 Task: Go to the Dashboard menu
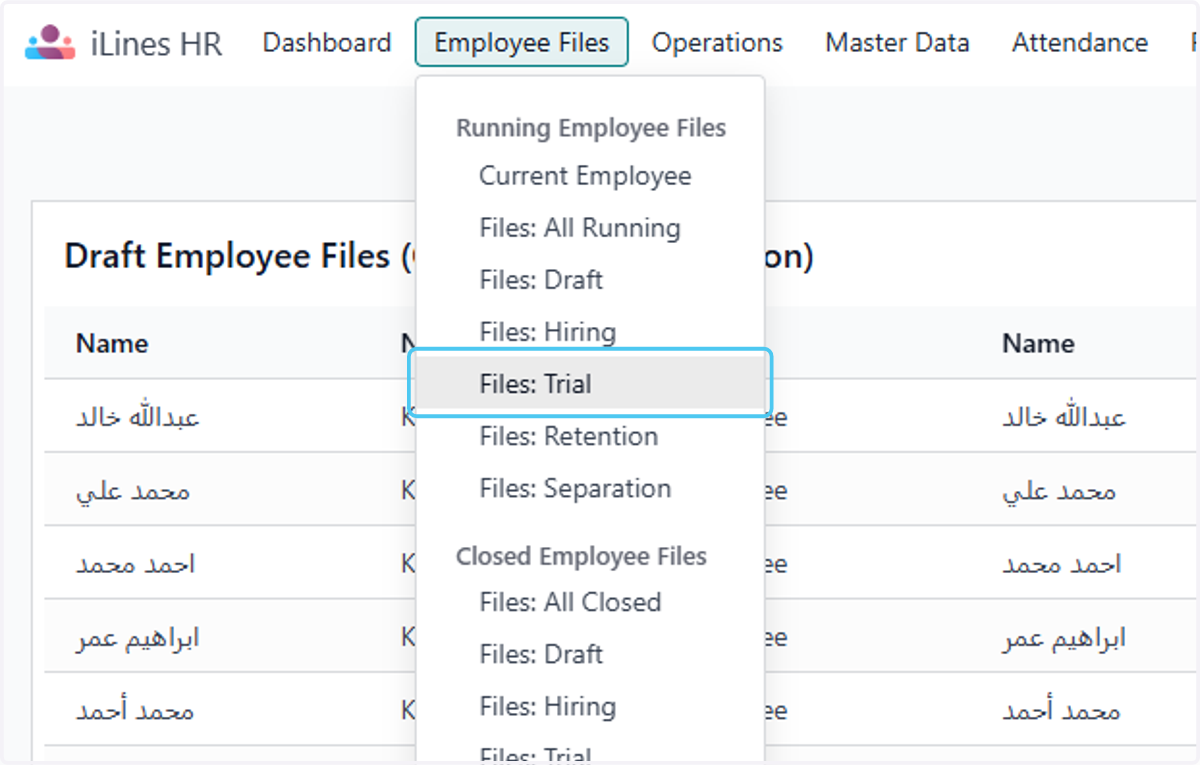pyautogui.click(x=327, y=43)
